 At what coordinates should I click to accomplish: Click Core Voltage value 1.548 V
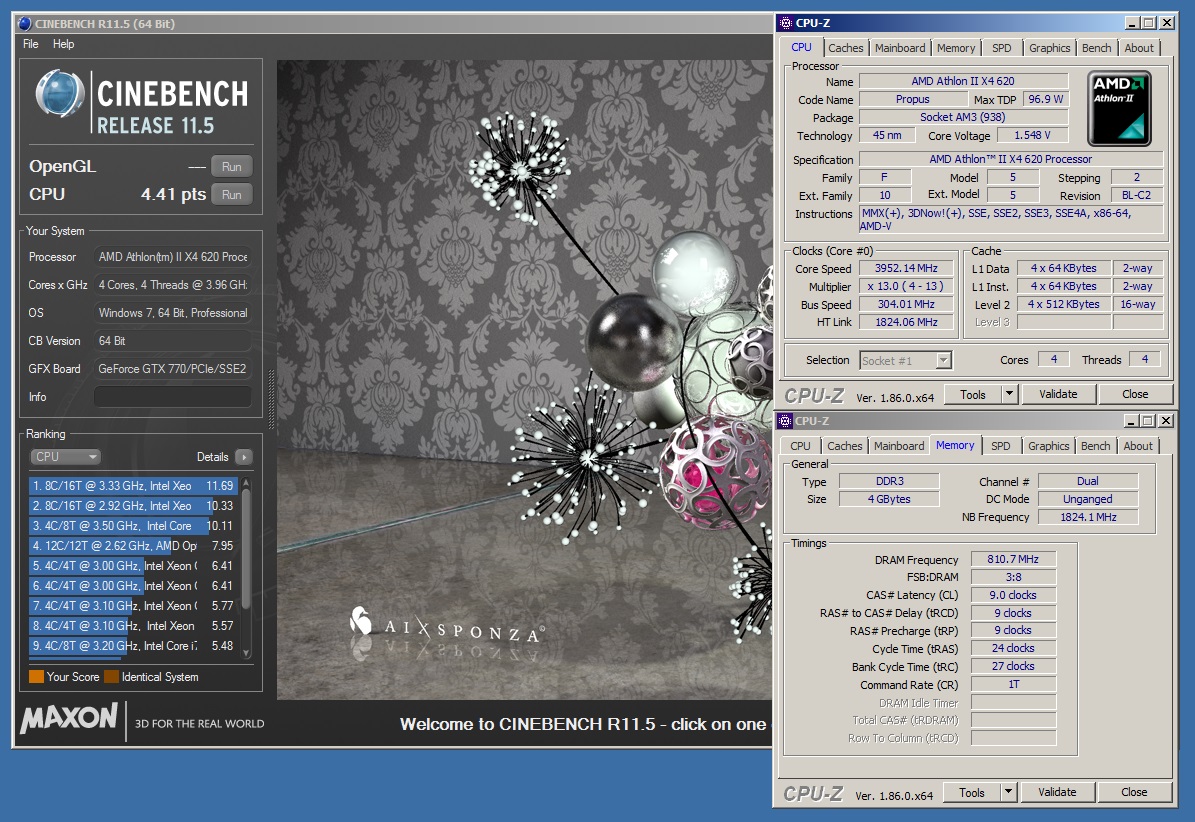pos(1032,136)
